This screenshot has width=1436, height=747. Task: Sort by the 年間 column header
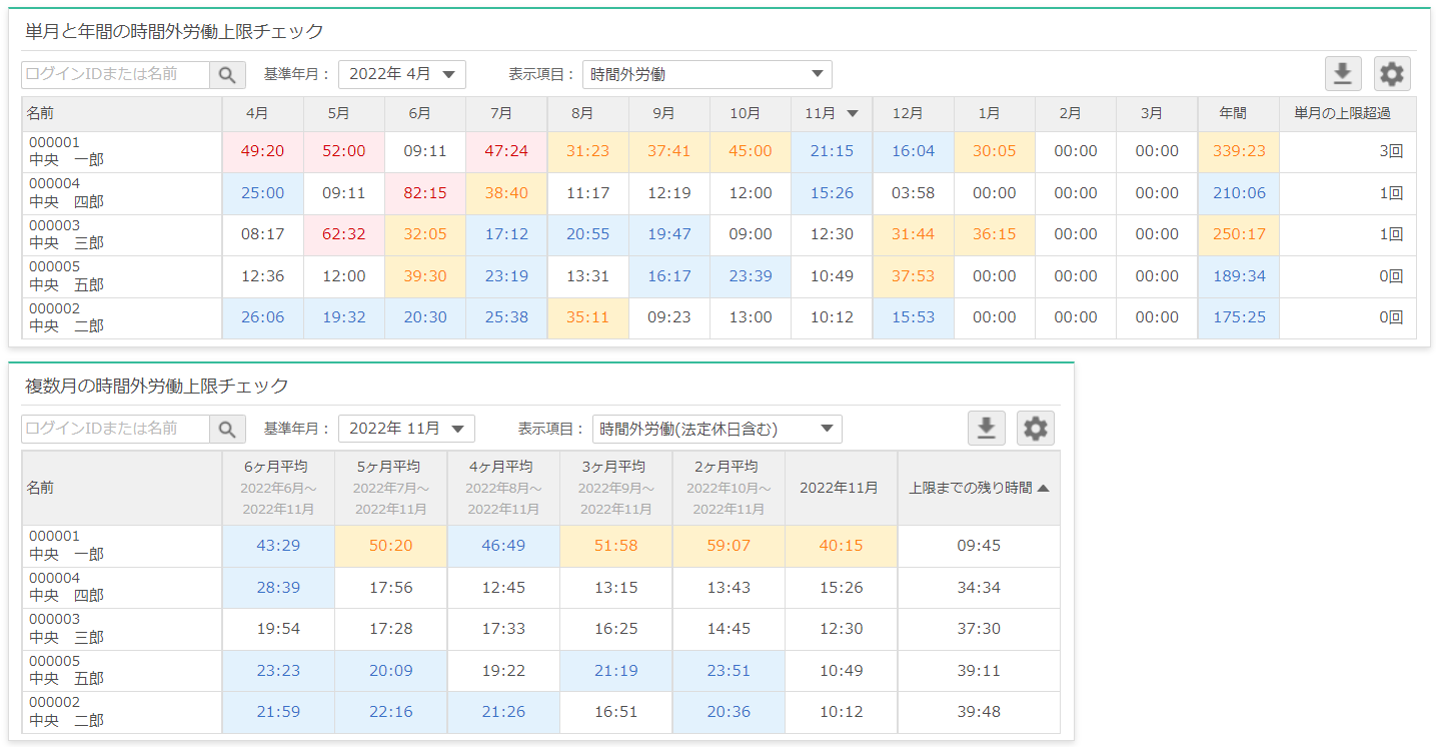click(x=1238, y=114)
